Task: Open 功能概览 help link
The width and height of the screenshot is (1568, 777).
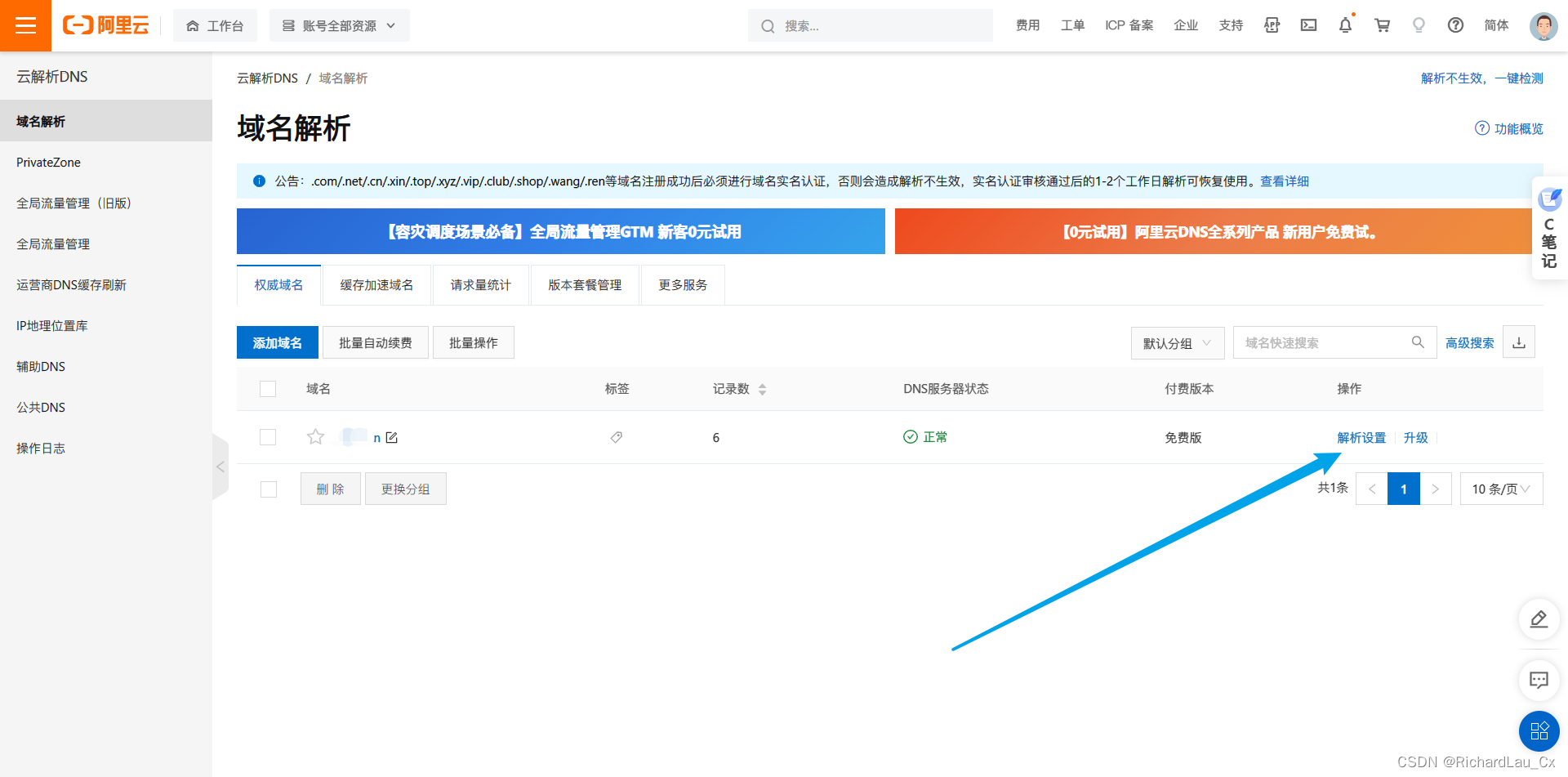Action: [1509, 128]
